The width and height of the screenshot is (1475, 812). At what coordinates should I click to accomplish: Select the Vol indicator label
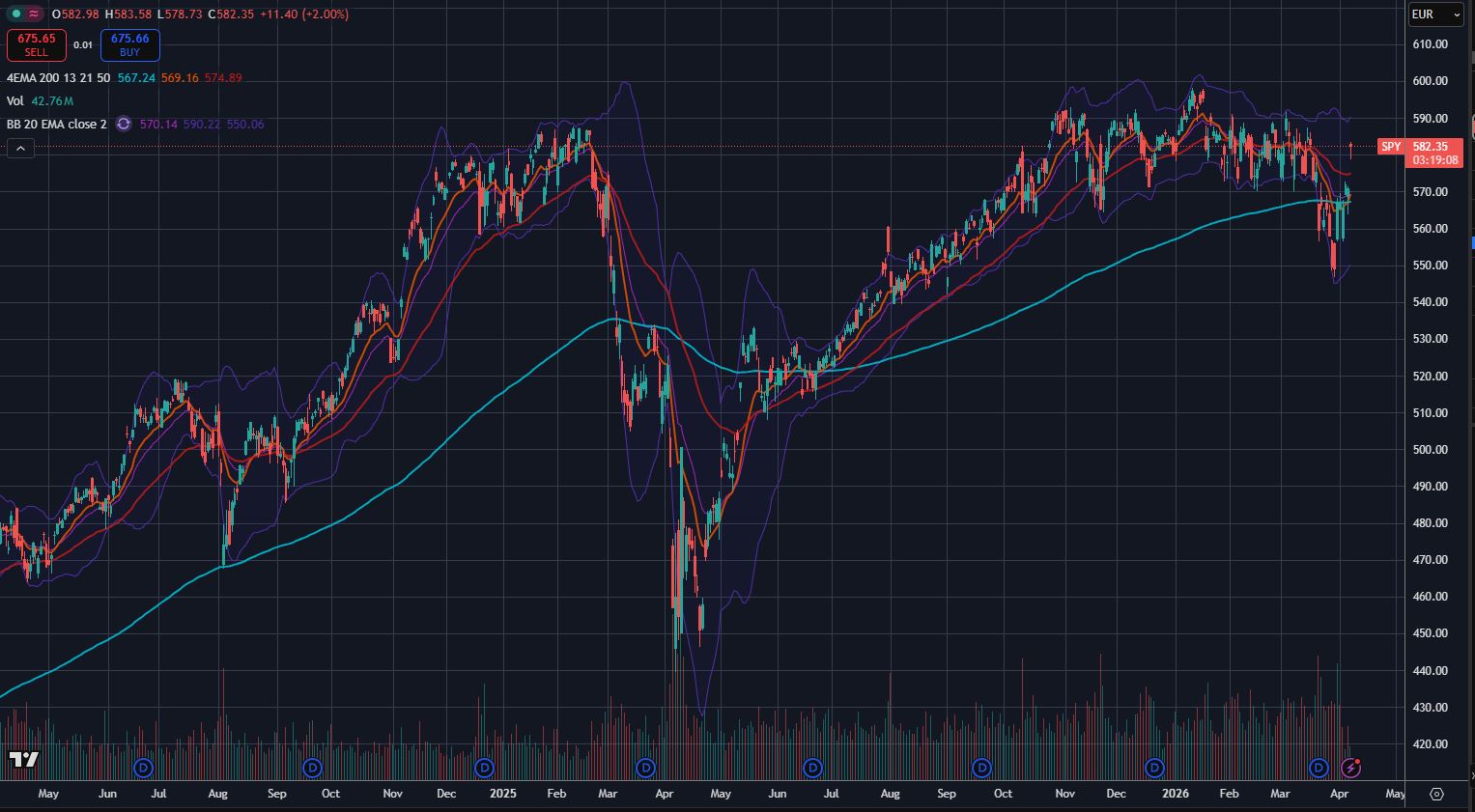click(x=14, y=100)
